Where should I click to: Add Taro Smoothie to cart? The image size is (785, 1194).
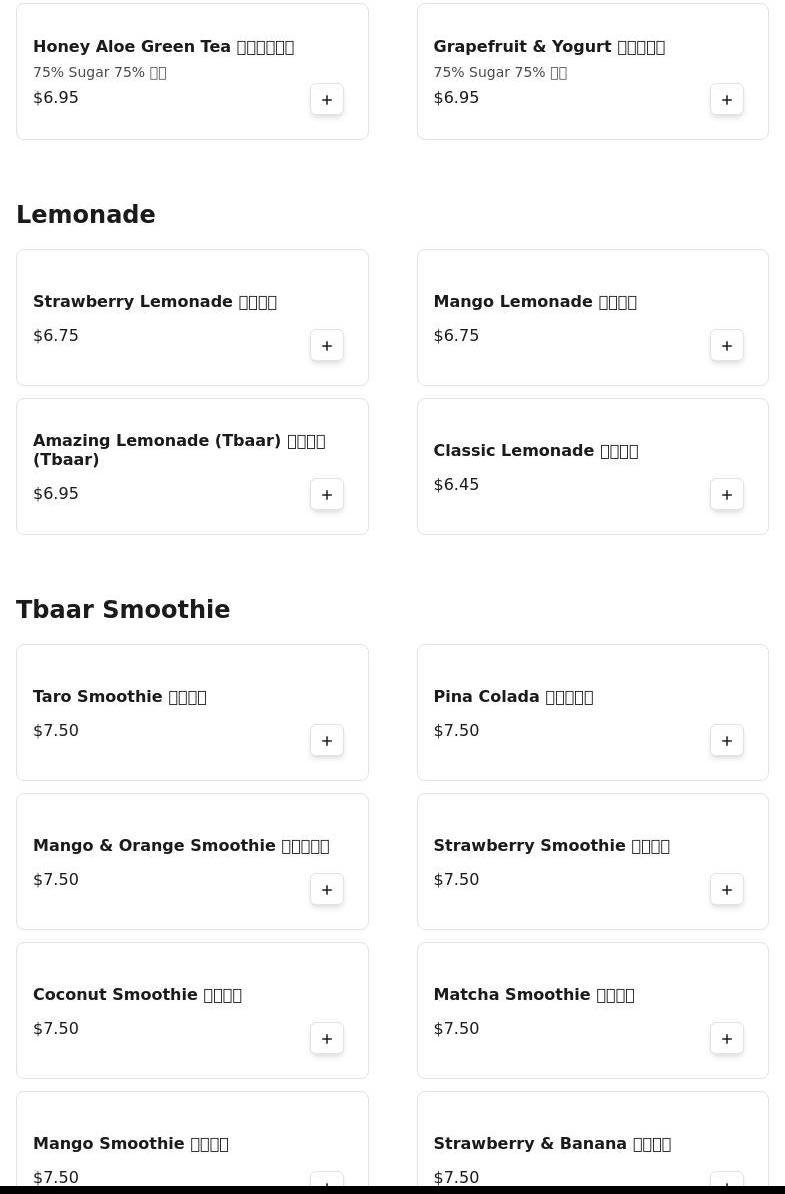[x=327, y=741]
